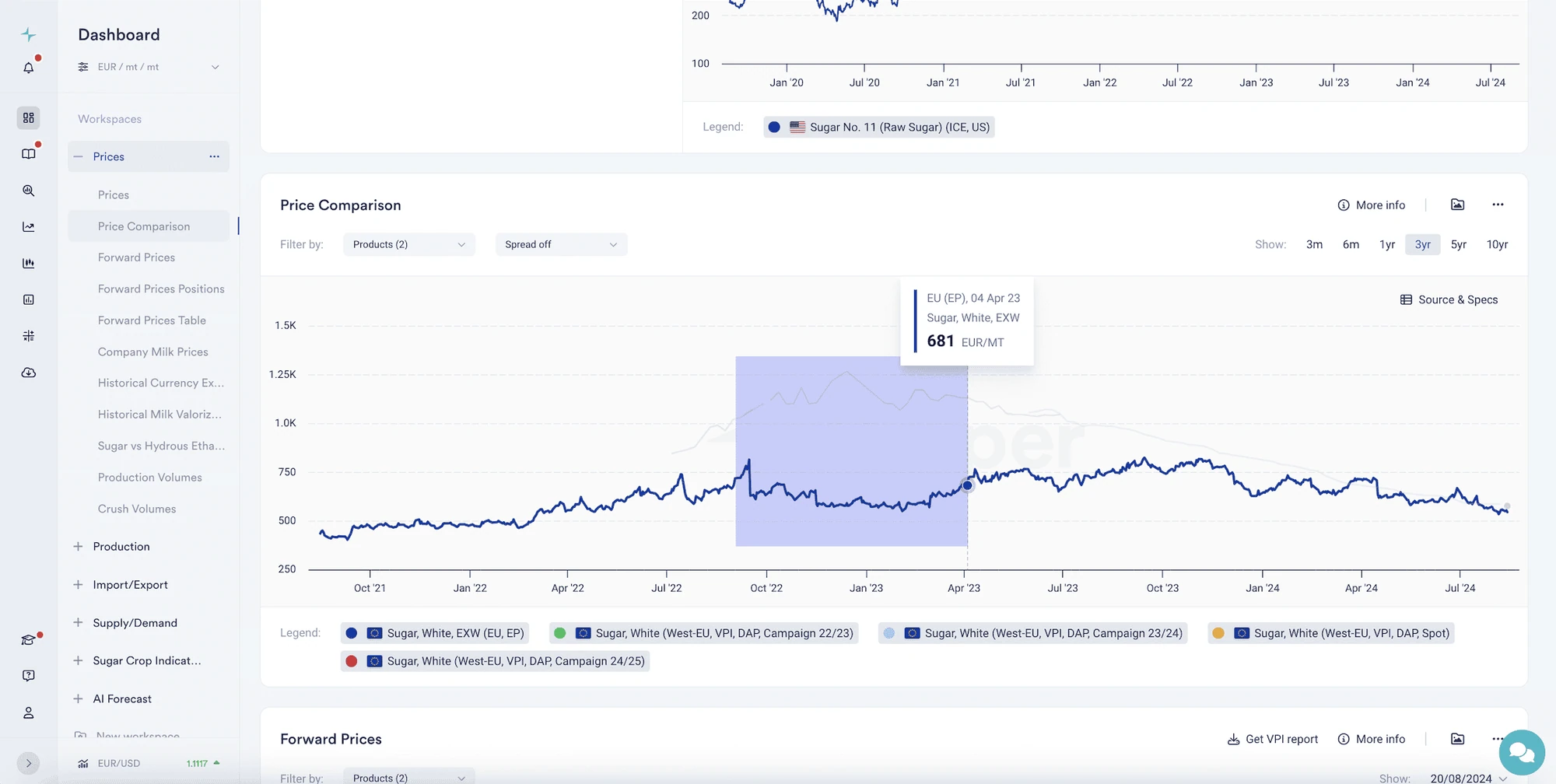Open EUR / mt / mt units dropdown

coord(149,67)
